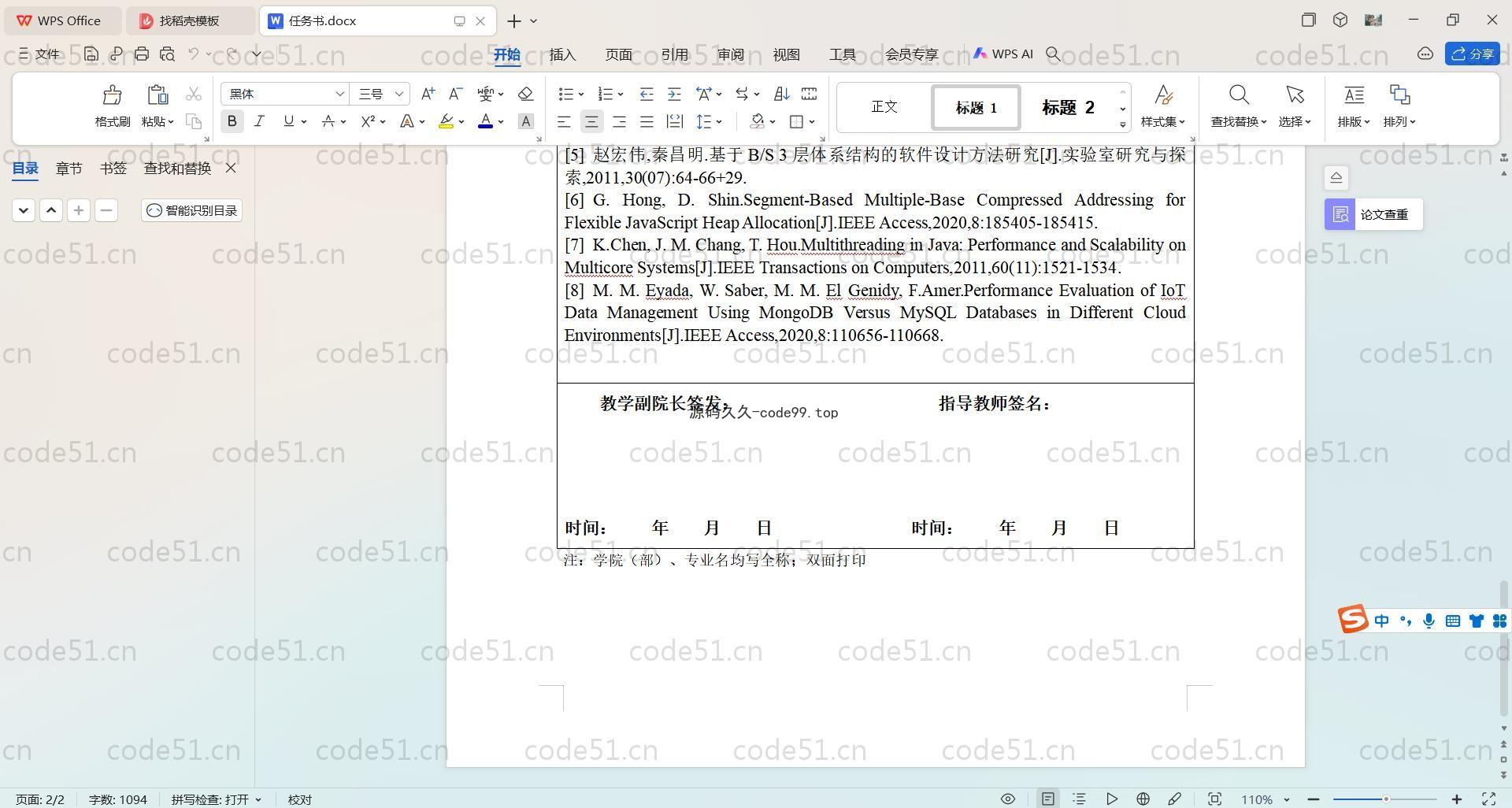Click the Save icon in quick toolbar
The image size is (1512, 808).
(x=91, y=54)
